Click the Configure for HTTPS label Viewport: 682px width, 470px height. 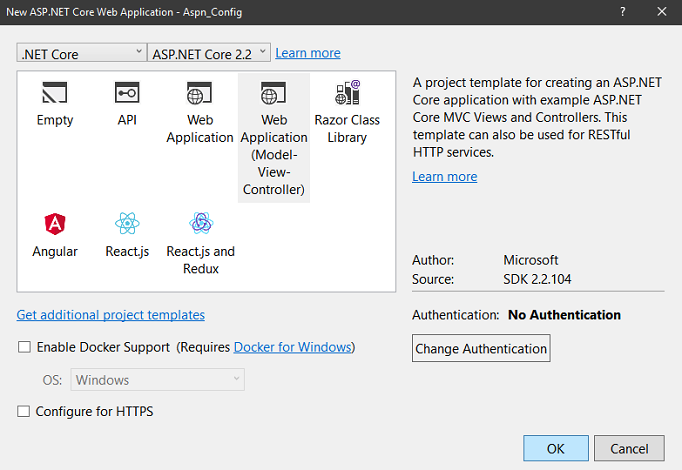[x=94, y=411]
